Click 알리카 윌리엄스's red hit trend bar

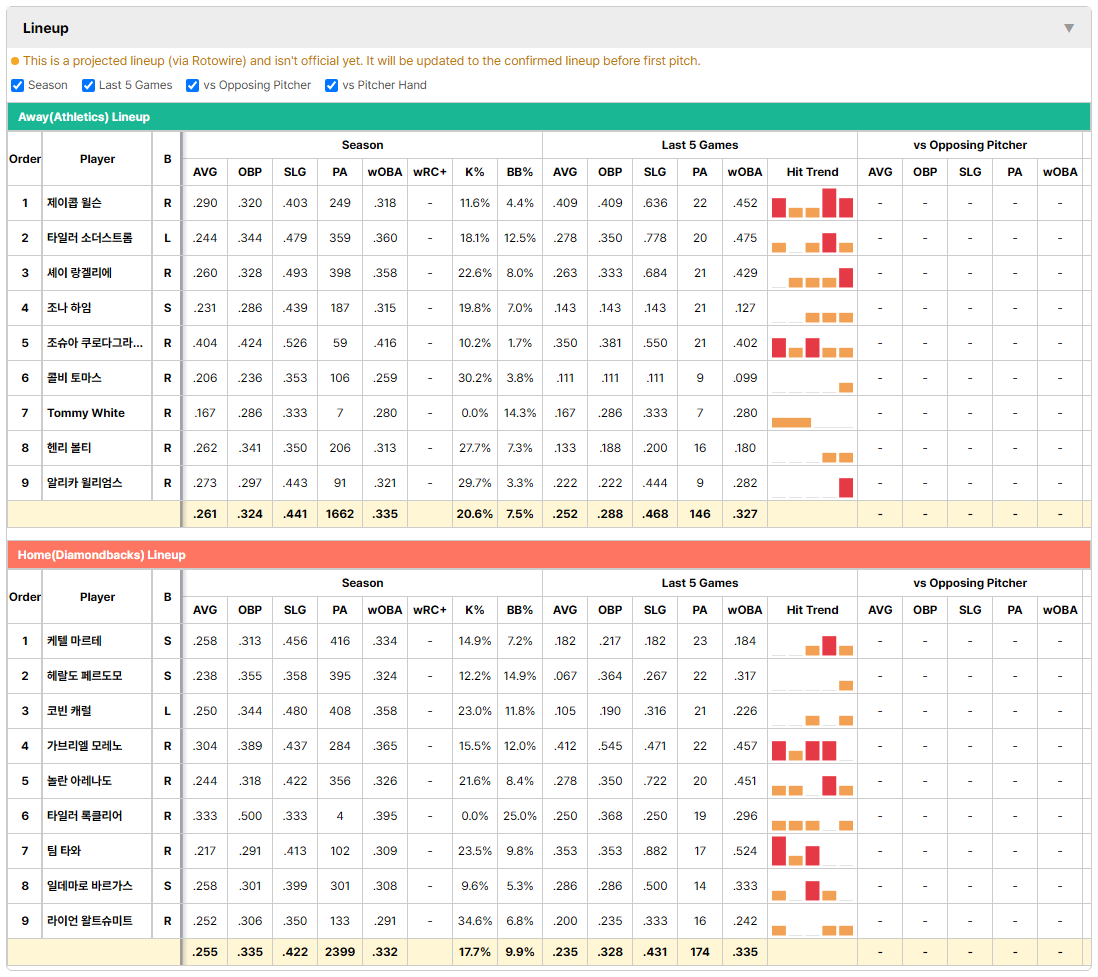(x=846, y=487)
